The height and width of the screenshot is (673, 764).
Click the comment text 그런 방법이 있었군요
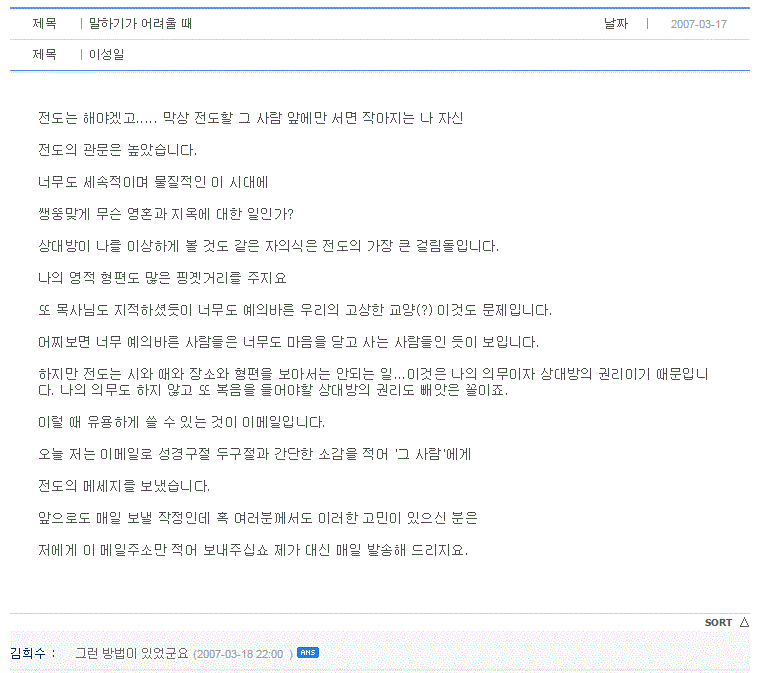(x=132, y=653)
